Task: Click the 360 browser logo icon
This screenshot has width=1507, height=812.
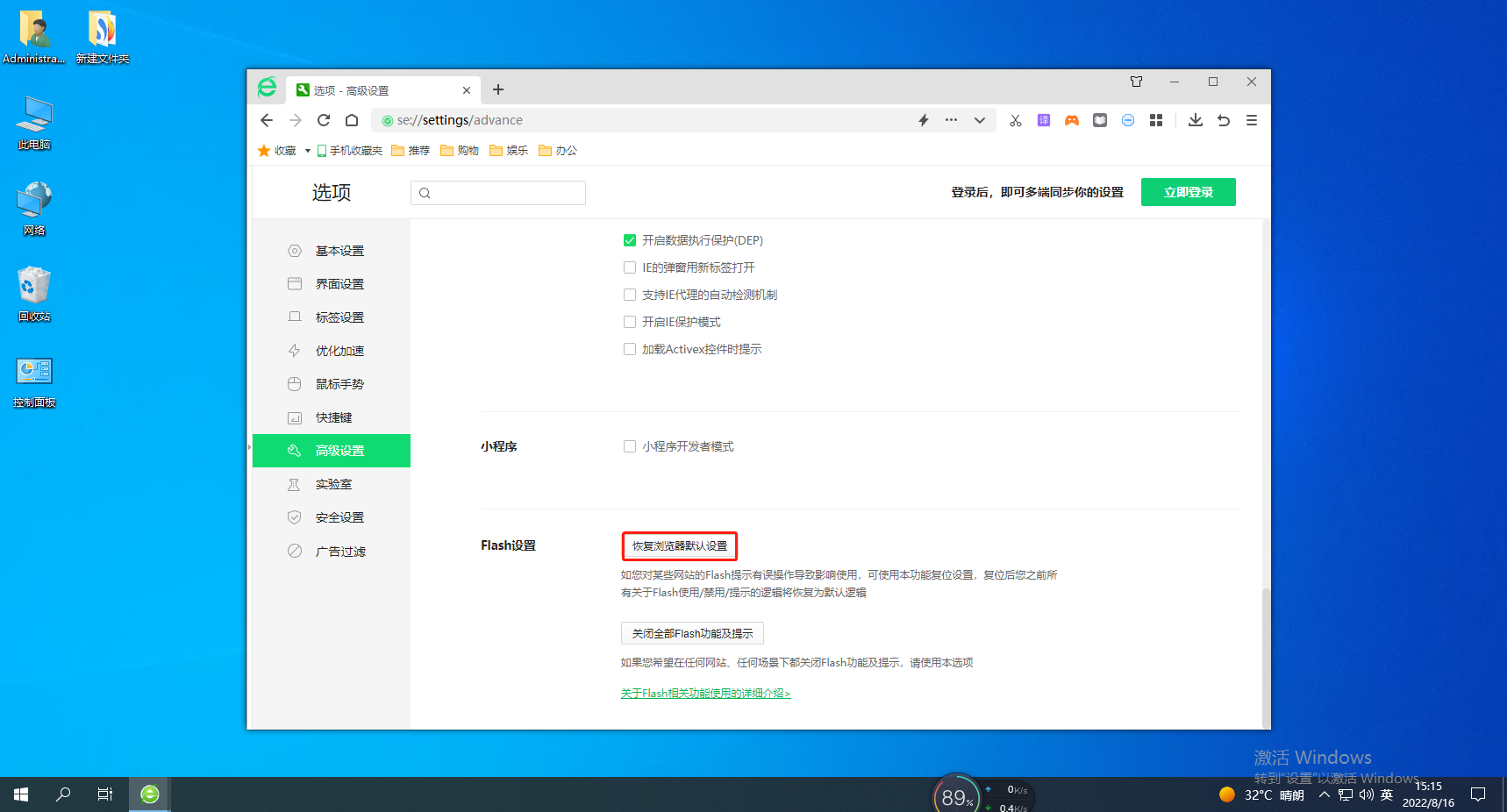Action: click(268, 88)
